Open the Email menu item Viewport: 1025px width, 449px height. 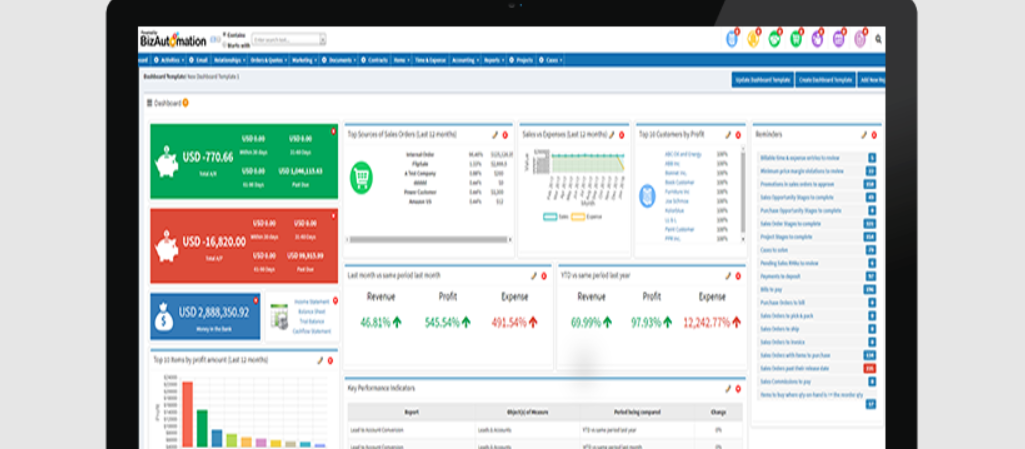tap(199, 59)
